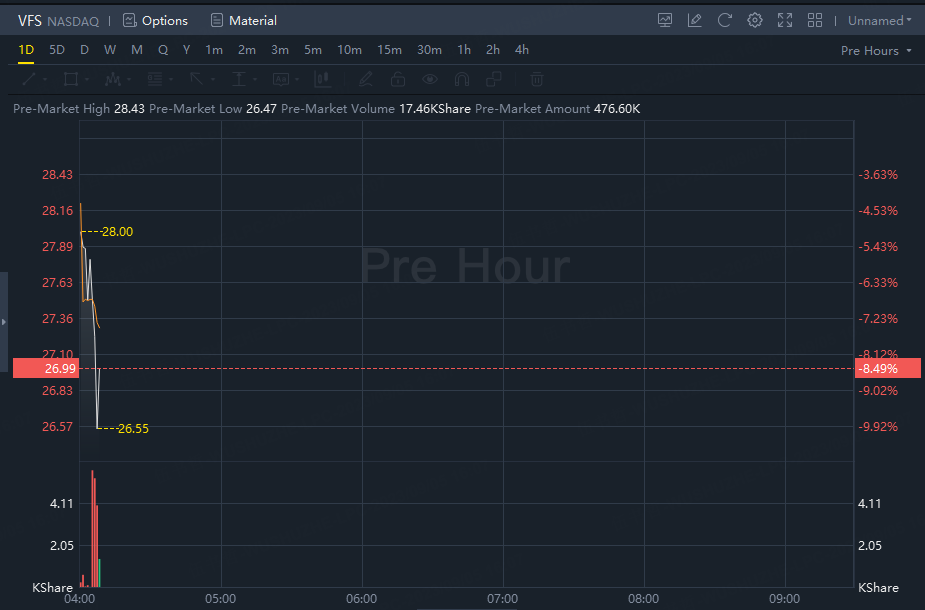Refresh the chart with the reload icon
Image resolution: width=925 pixels, height=610 pixels.
725,21
